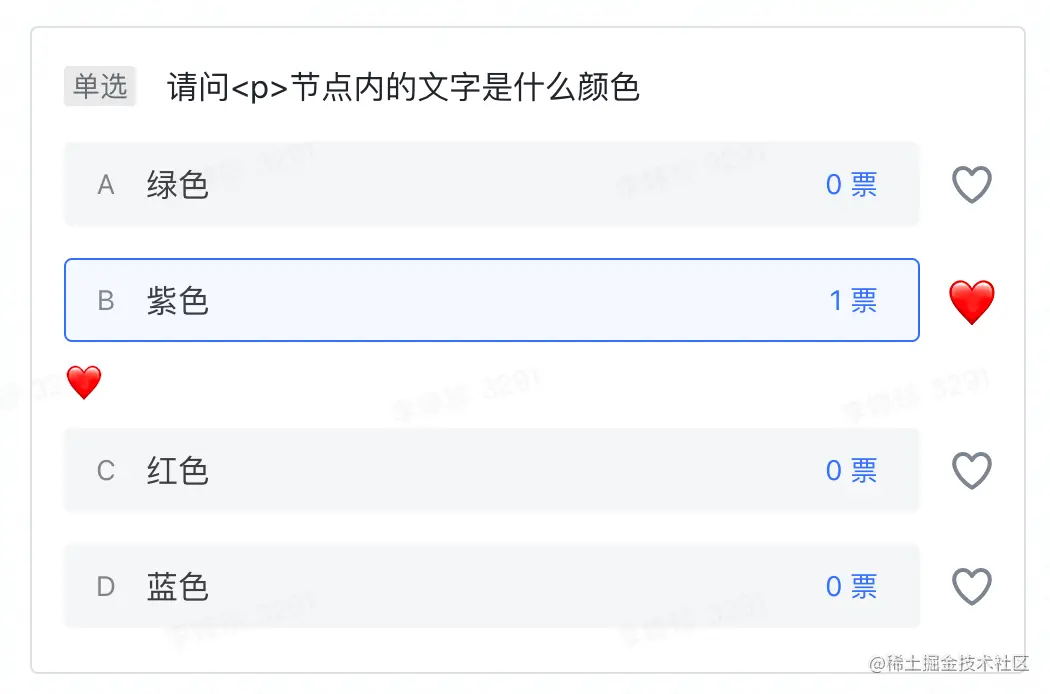Tap the heart icon next to option D
The image size is (1050, 694).
click(971, 586)
